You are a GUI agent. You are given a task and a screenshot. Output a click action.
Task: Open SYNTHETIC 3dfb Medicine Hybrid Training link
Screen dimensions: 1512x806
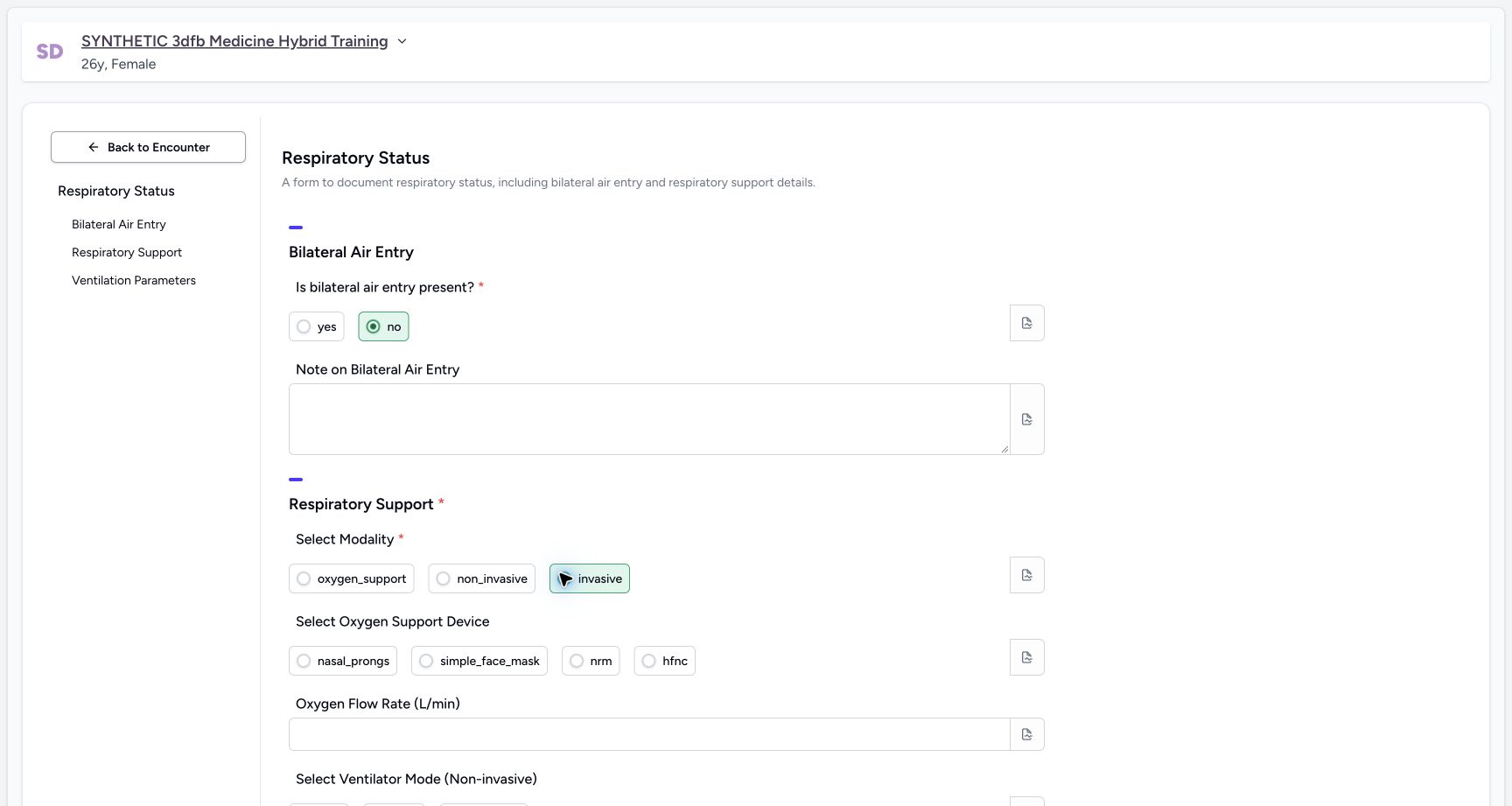tap(234, 41)
